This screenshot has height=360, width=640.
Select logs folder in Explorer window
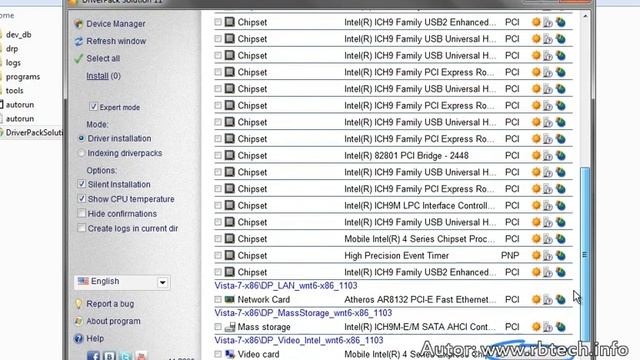point(13,62)
